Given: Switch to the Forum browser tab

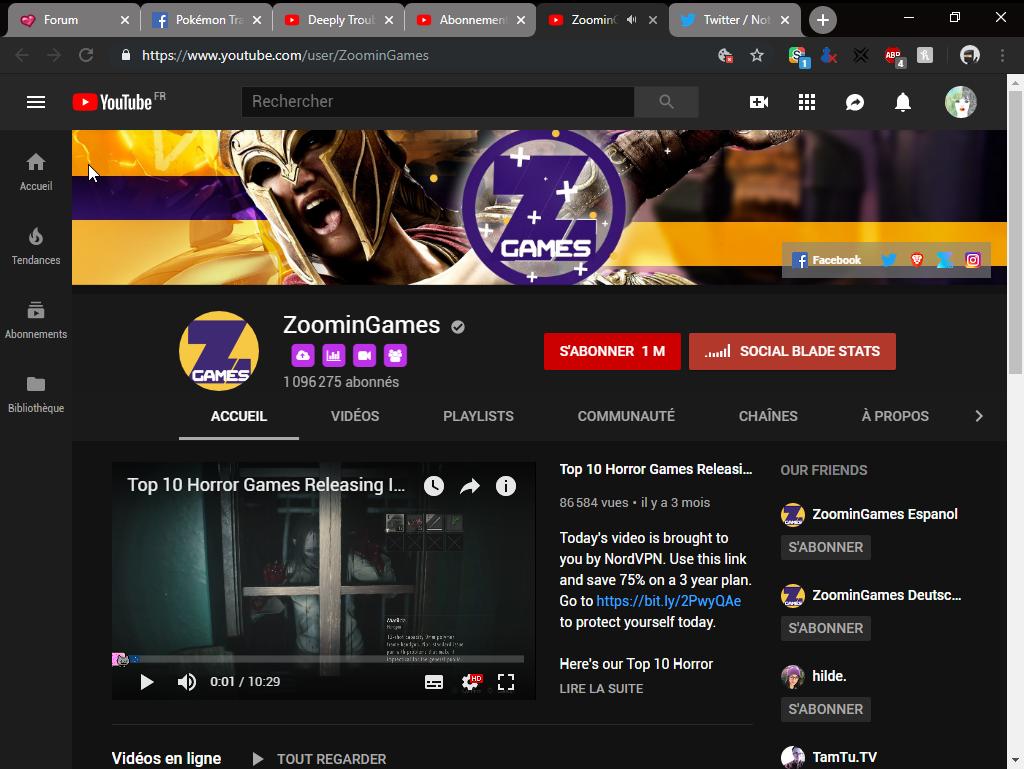Looking at the screenshot, I should point(73,20).
